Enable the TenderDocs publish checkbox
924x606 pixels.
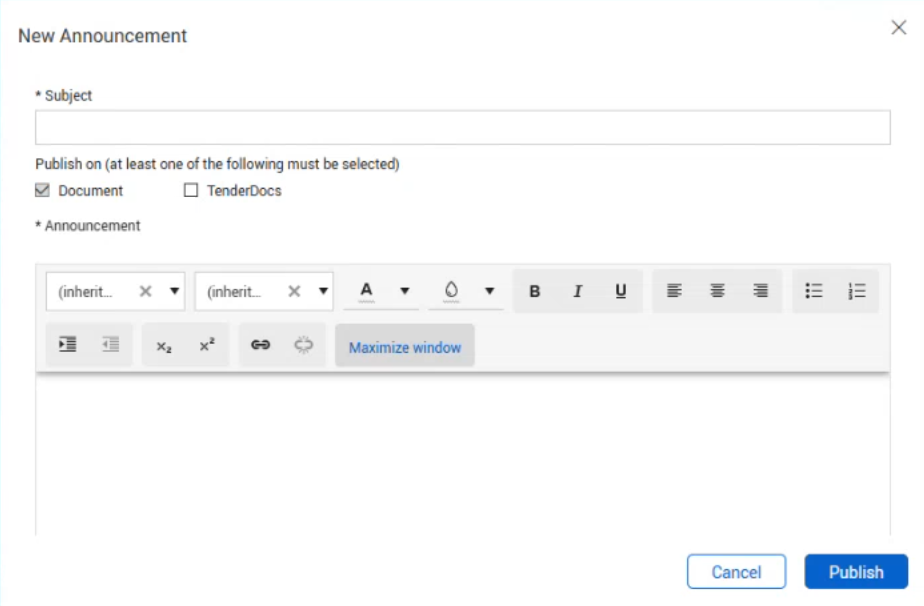[x=191, y=191]
